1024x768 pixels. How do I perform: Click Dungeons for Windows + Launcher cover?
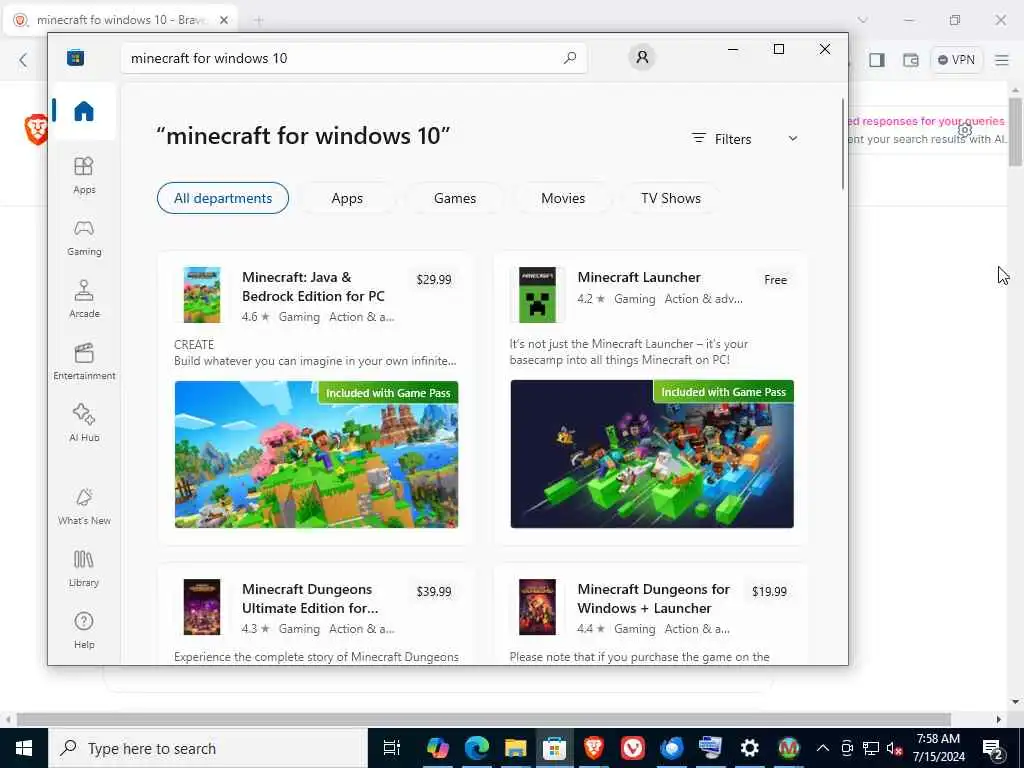(537, 607)
